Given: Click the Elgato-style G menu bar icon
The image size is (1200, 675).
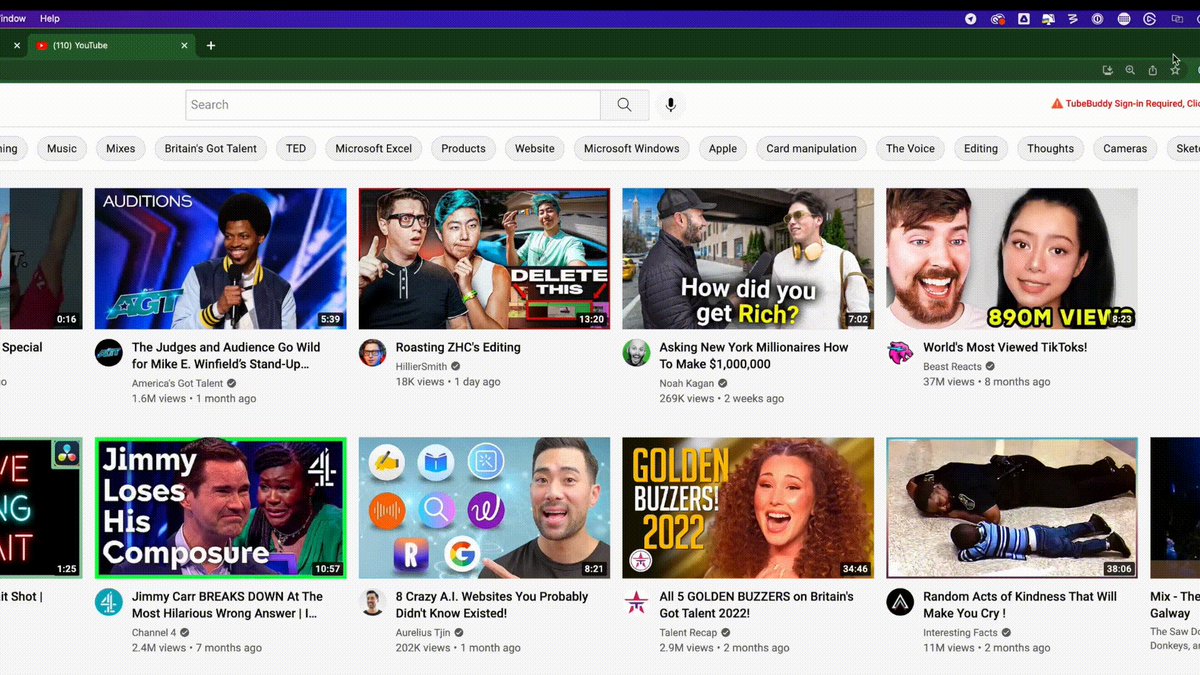Looking at the screenshot, I should (1150, 18).
